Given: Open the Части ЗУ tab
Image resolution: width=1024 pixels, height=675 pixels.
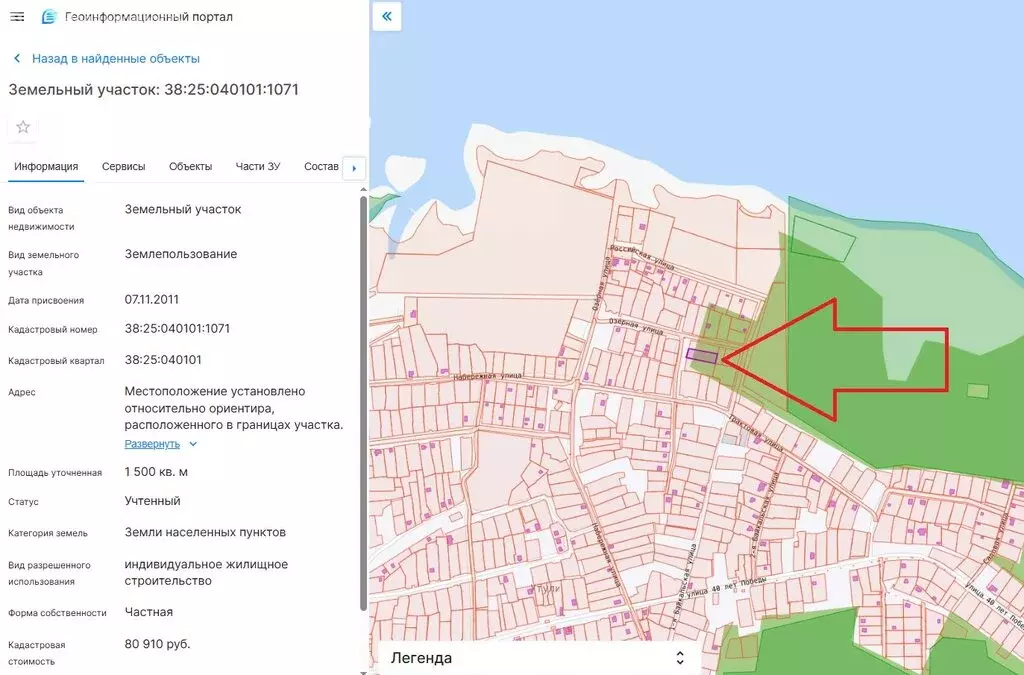Looking at the screenshot, I should 258,166.
